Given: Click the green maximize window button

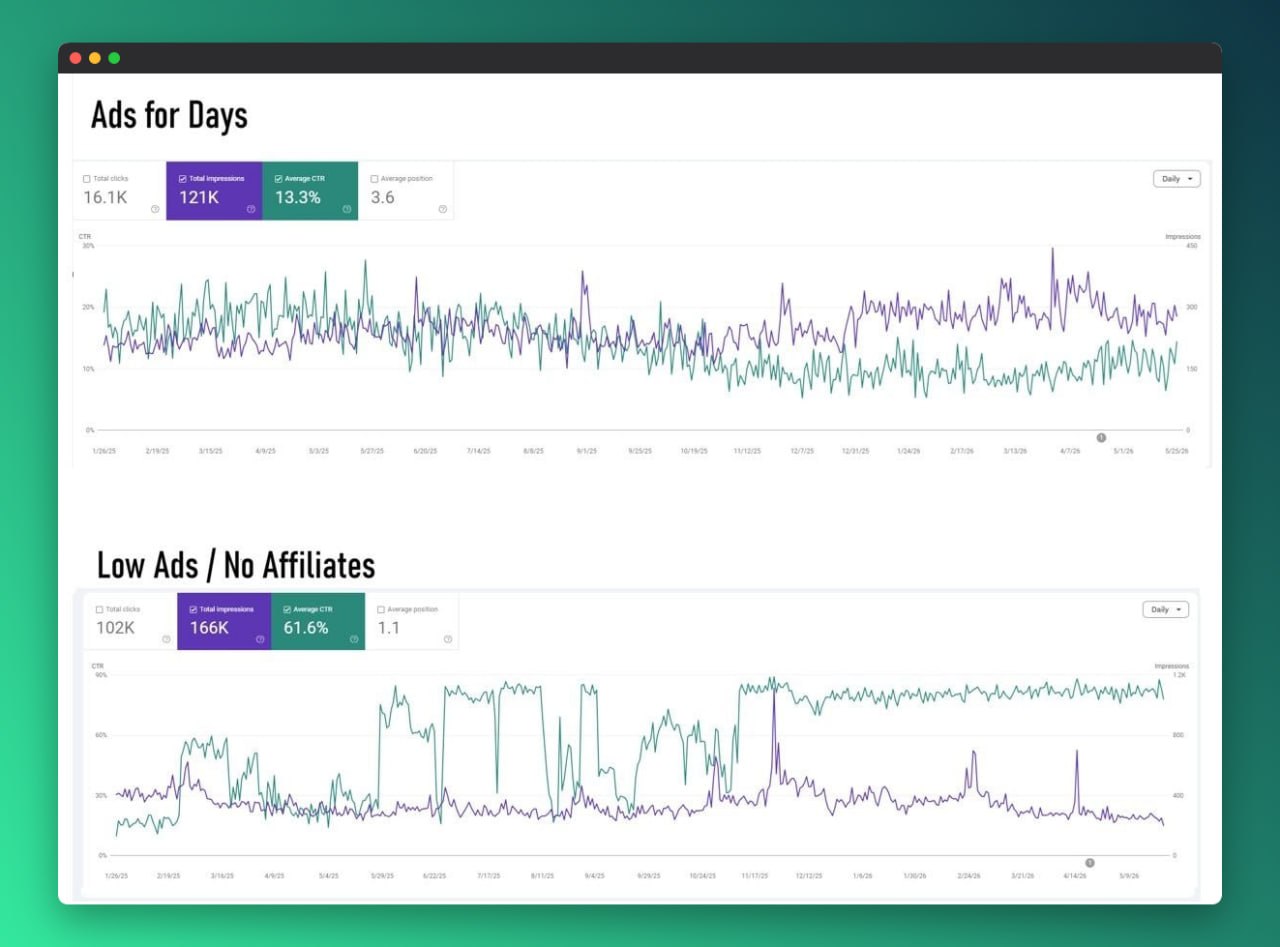Looking at the screenshot, I should [x=114, y=58].
